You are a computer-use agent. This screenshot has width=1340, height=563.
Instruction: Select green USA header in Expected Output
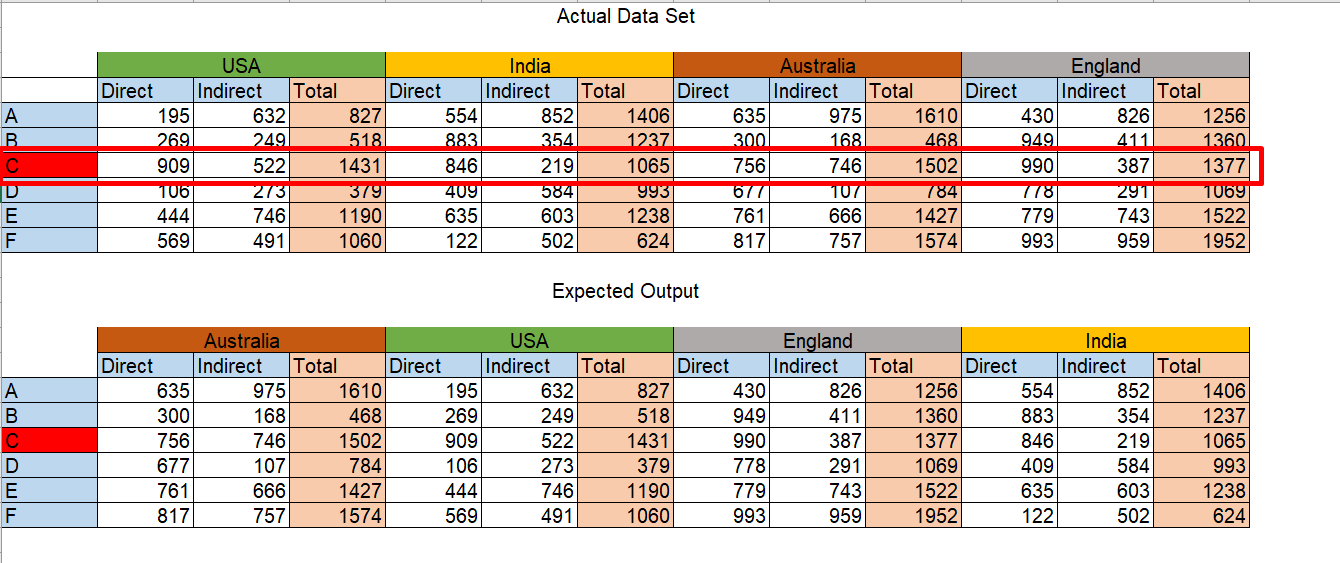529,340
